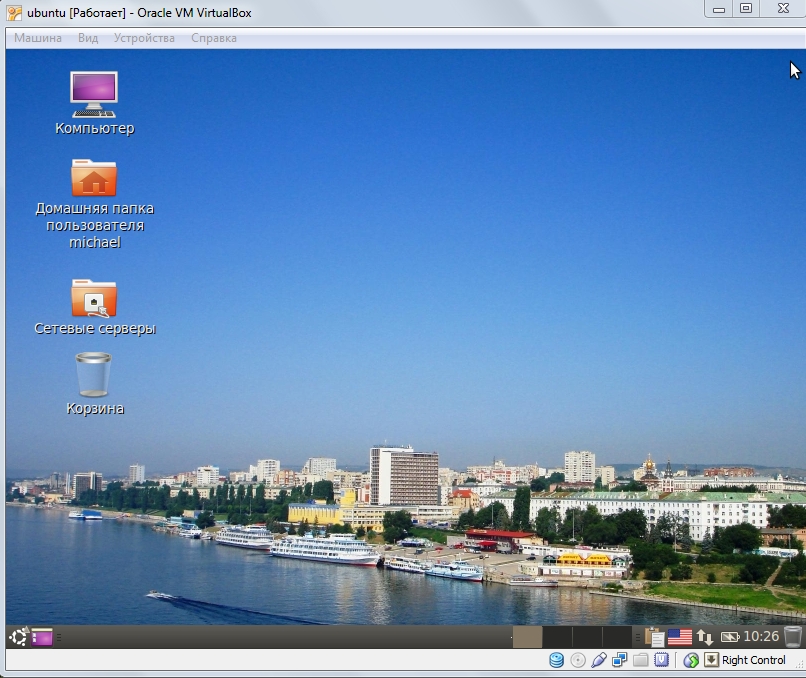The image size is (806, 678).
Task: Open the Ubuntu main menu button
Action: [19, 637]
